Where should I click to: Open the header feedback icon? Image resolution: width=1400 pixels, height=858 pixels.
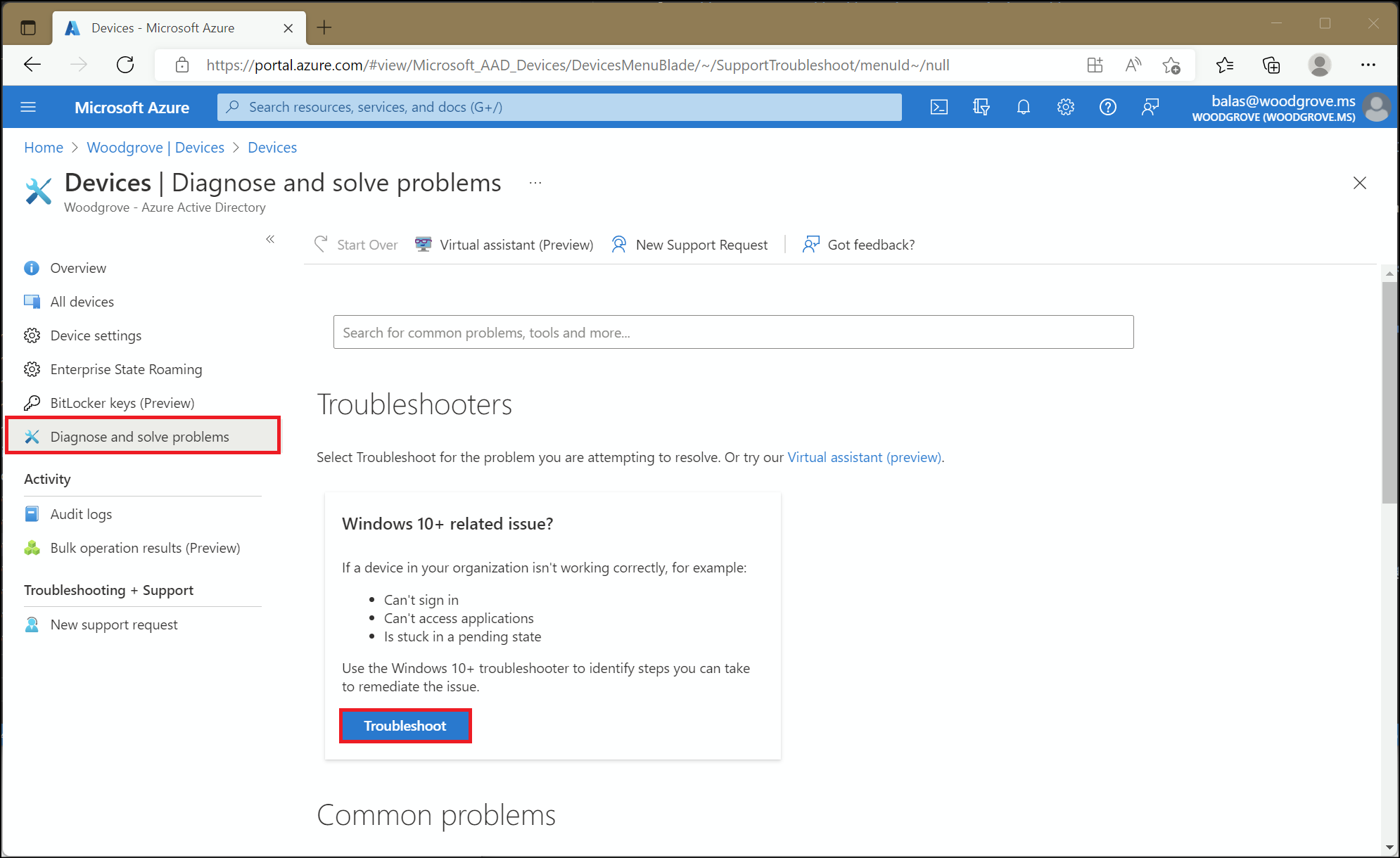1150,107
